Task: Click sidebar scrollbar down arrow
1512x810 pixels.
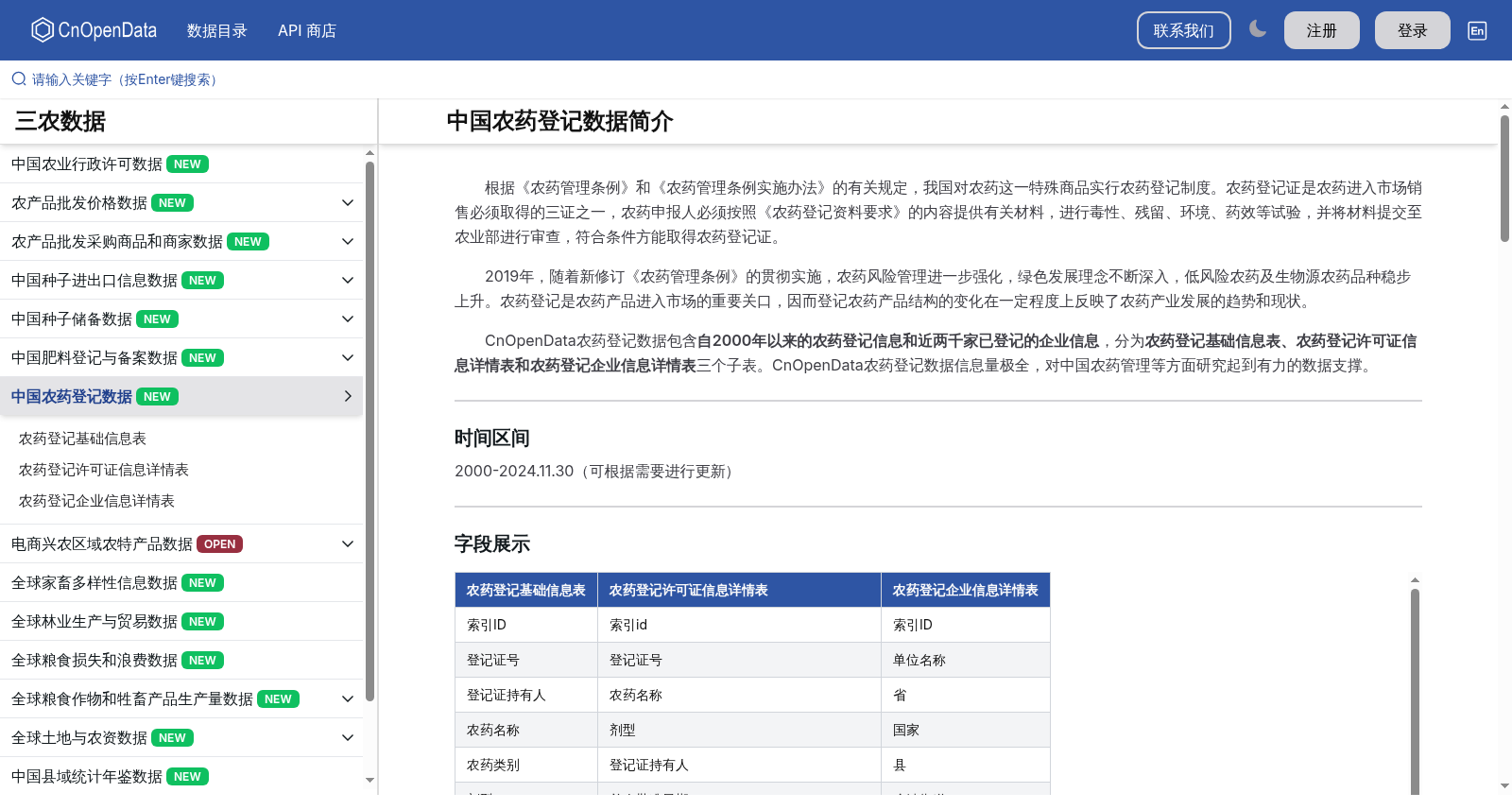Action: pyautogui.click(x=369, y=781)
